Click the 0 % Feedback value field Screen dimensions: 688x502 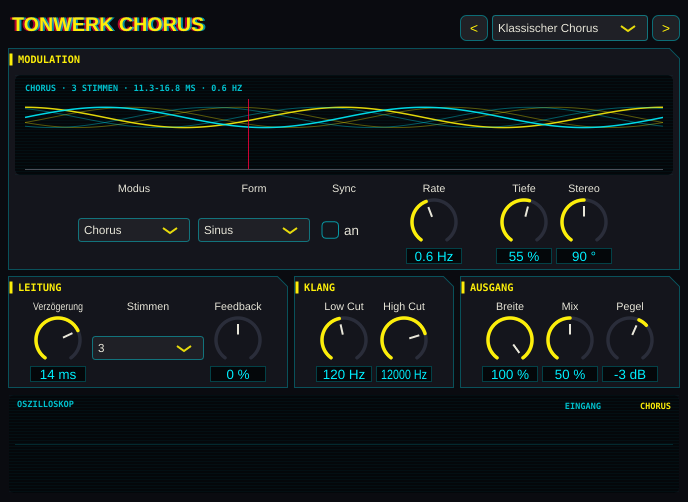(238, 374)
